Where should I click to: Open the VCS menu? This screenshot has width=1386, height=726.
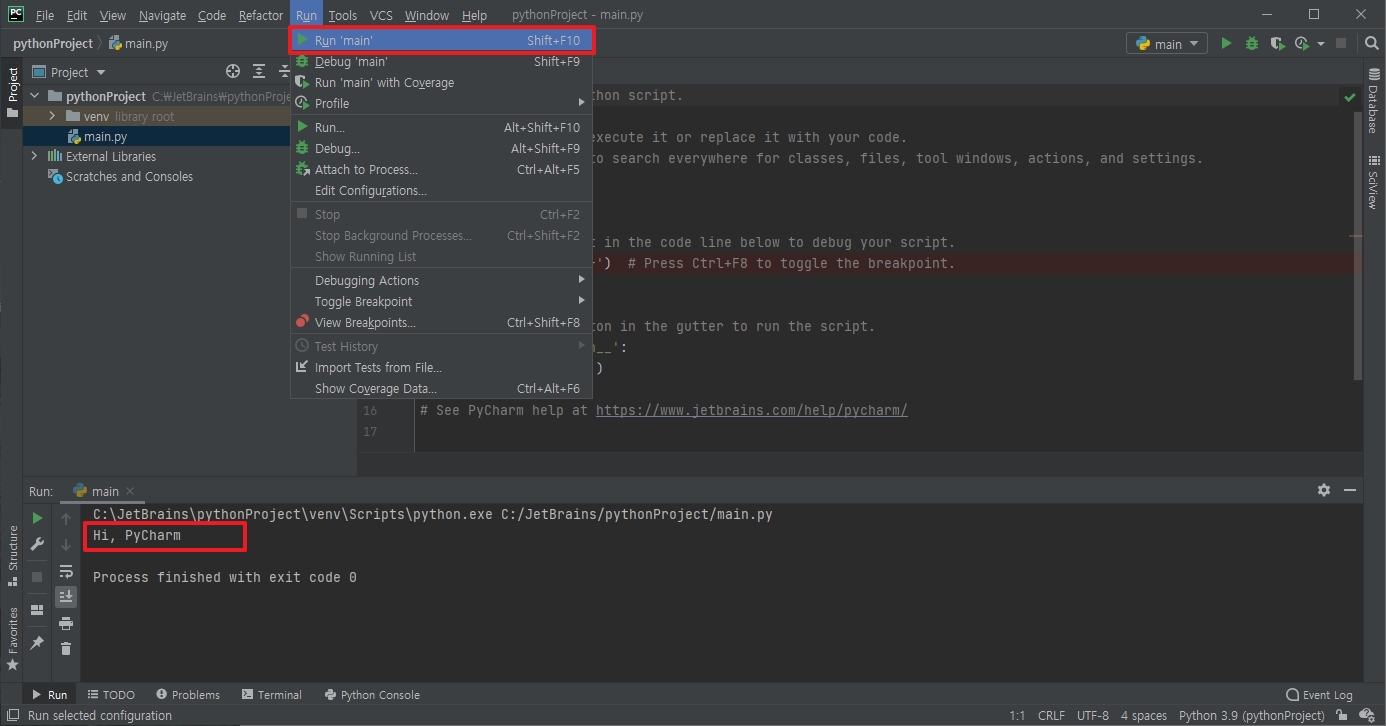pos(381,15)
